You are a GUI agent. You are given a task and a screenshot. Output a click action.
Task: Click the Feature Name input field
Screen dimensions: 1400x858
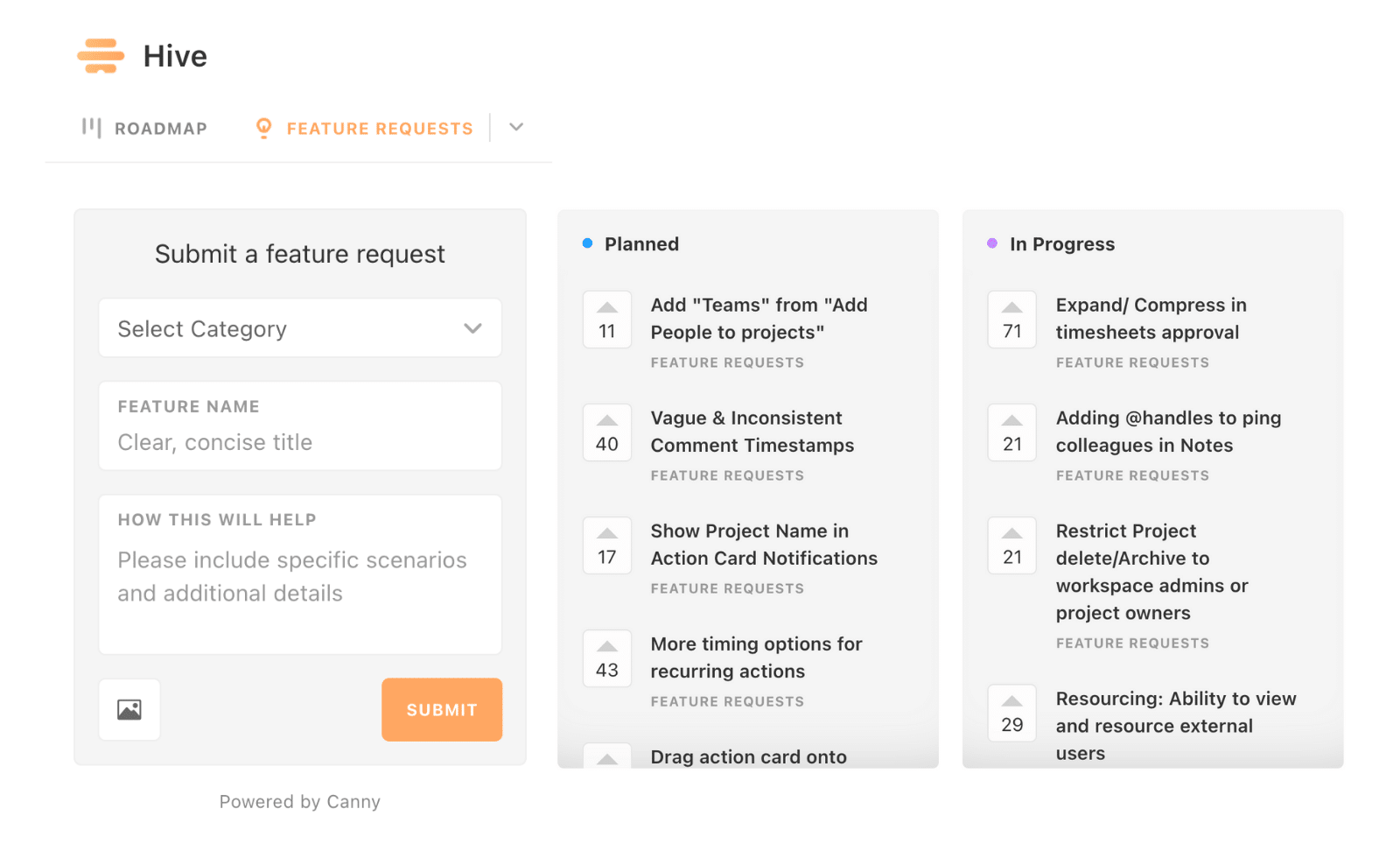point(299,442)
